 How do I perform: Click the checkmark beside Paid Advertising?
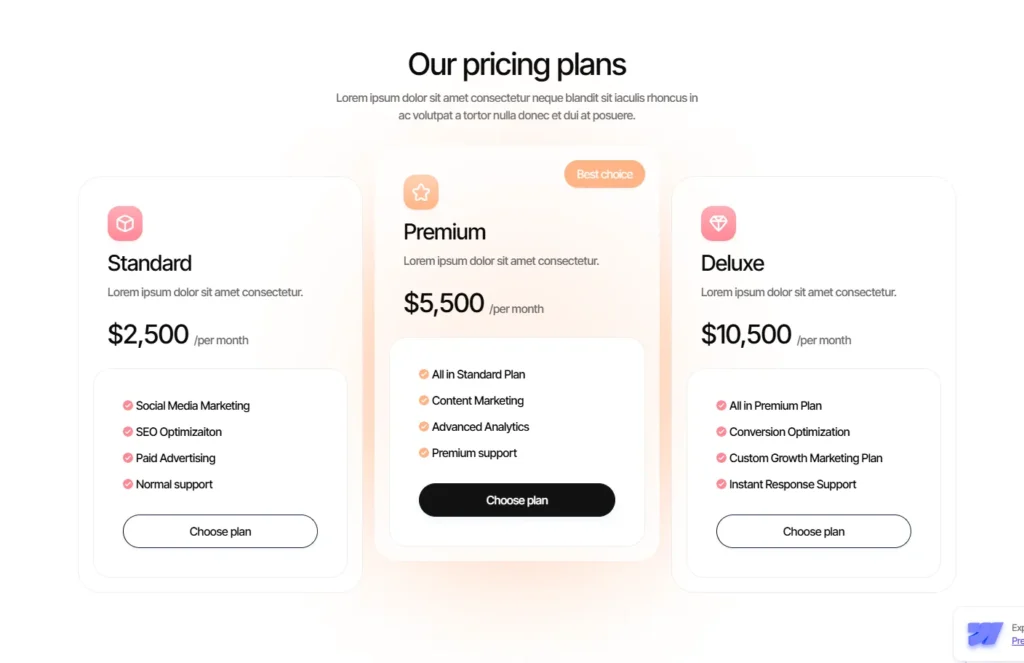tap(128, 458)
